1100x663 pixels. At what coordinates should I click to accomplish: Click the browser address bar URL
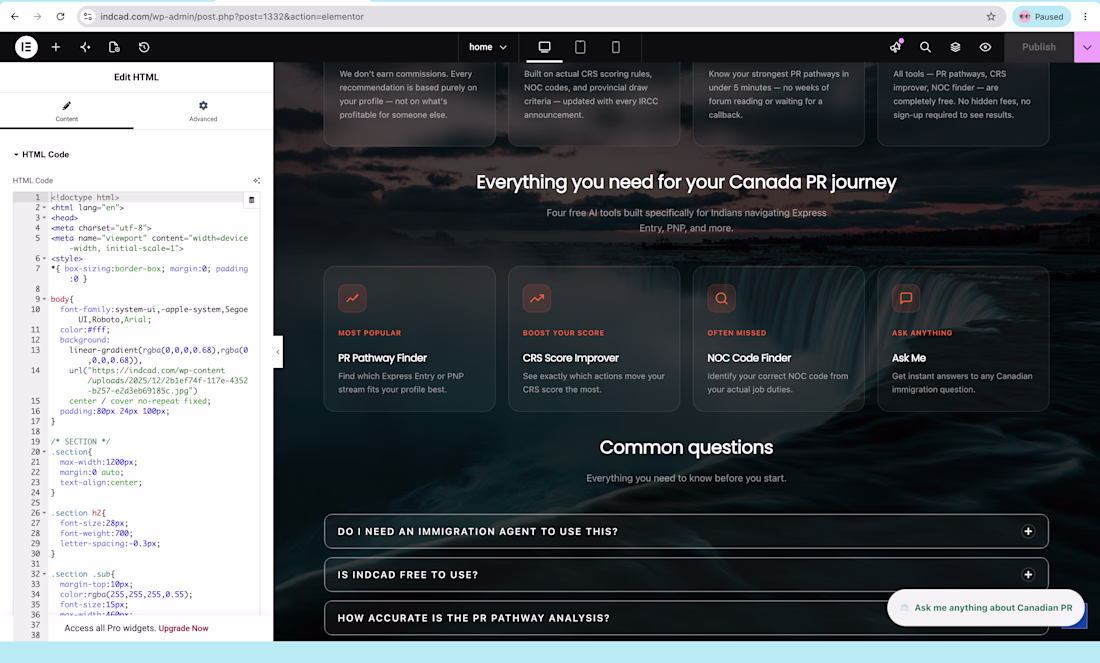tap(232, 16)
